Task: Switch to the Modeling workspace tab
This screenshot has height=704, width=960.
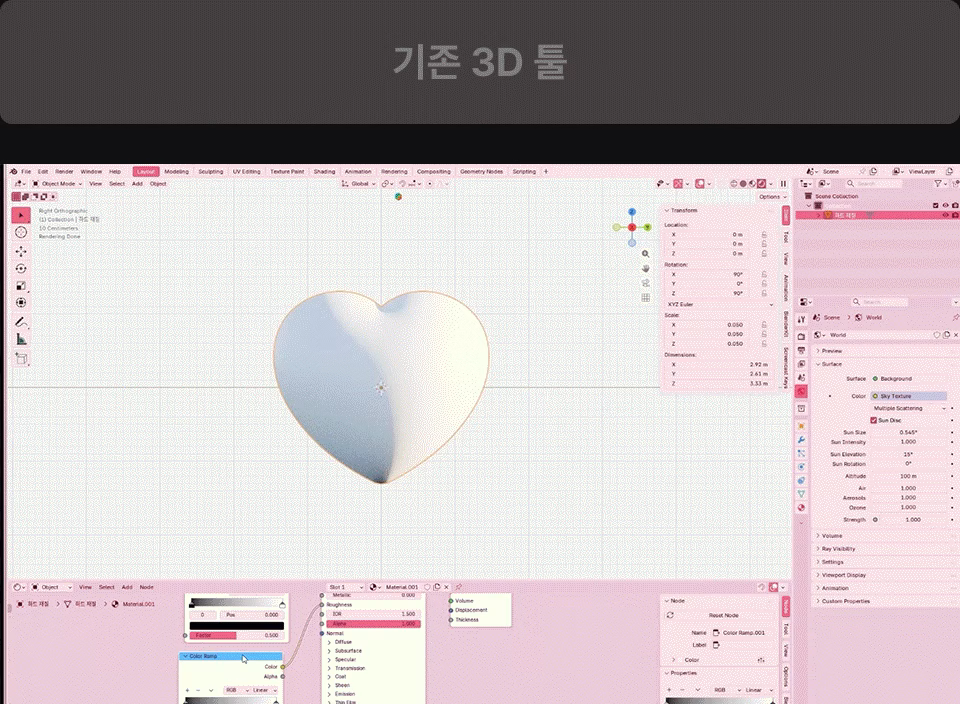Action: [176, 171]
